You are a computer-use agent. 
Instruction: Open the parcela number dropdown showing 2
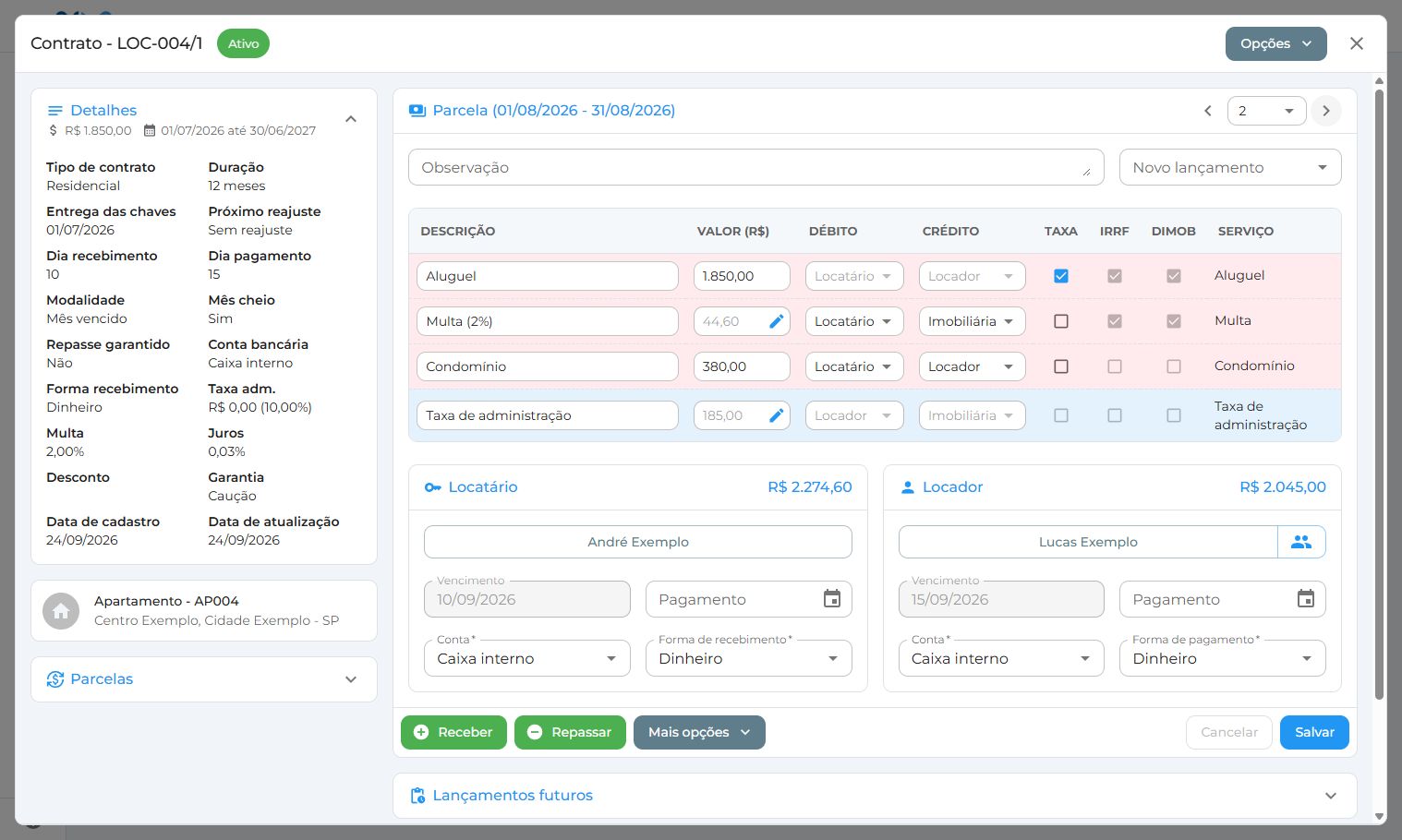[x=1266, y=111]
